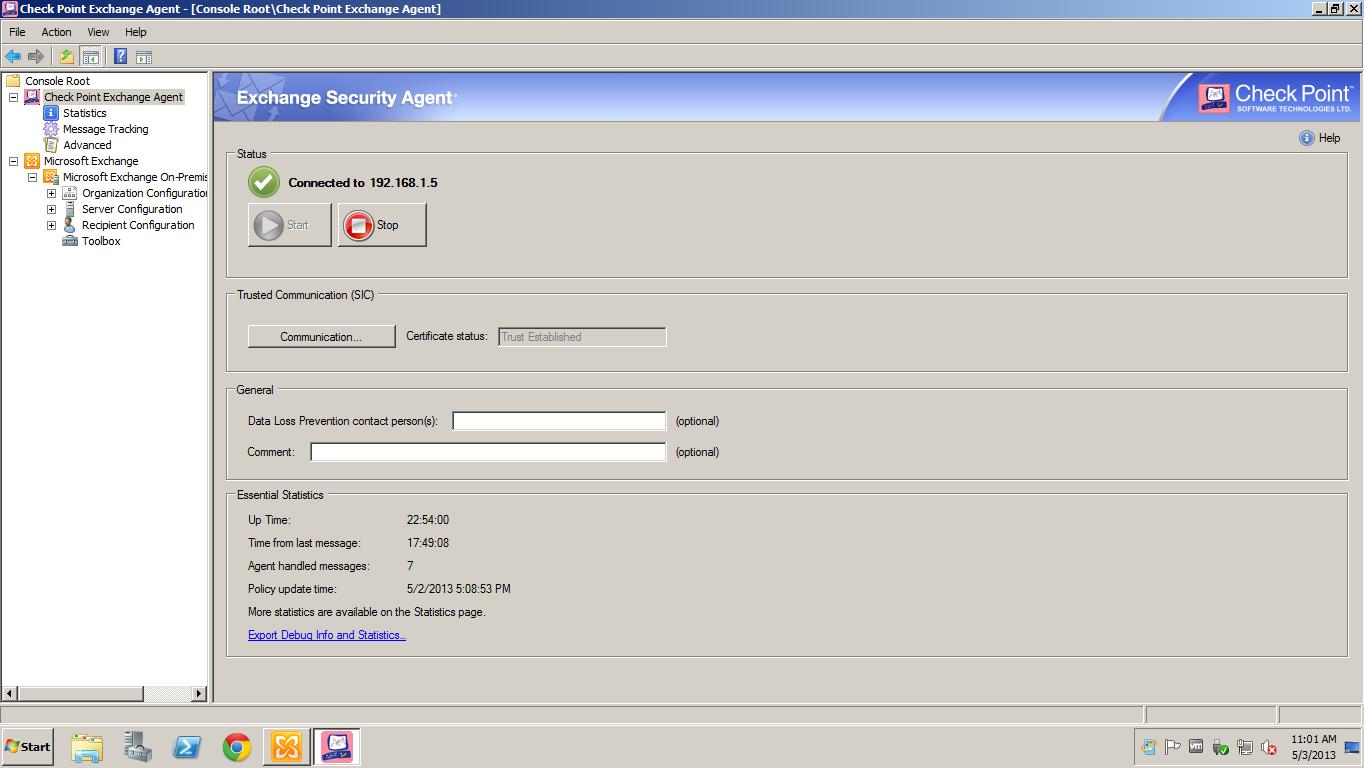Viewport: 1364px width, 768px height.
Task: Click the green connected status checkmark icon
Action: click(x=264, y=182)
